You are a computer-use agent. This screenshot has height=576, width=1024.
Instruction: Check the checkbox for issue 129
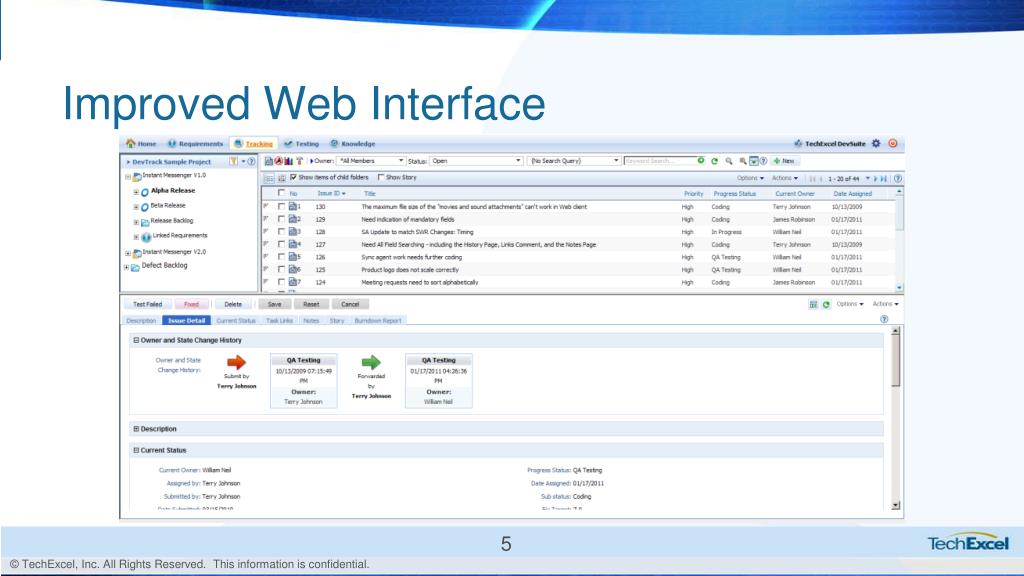[281, 219]
